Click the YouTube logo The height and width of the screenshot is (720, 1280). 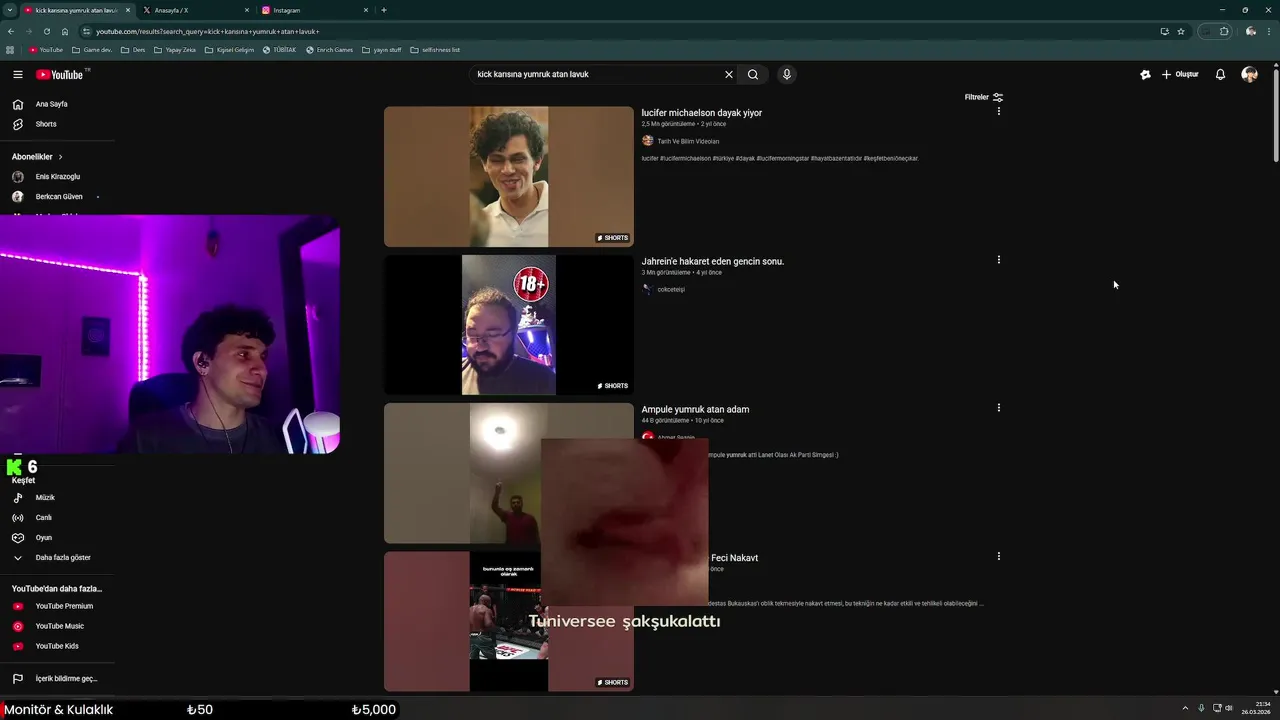pyautogui.click(x=60, y=75)
